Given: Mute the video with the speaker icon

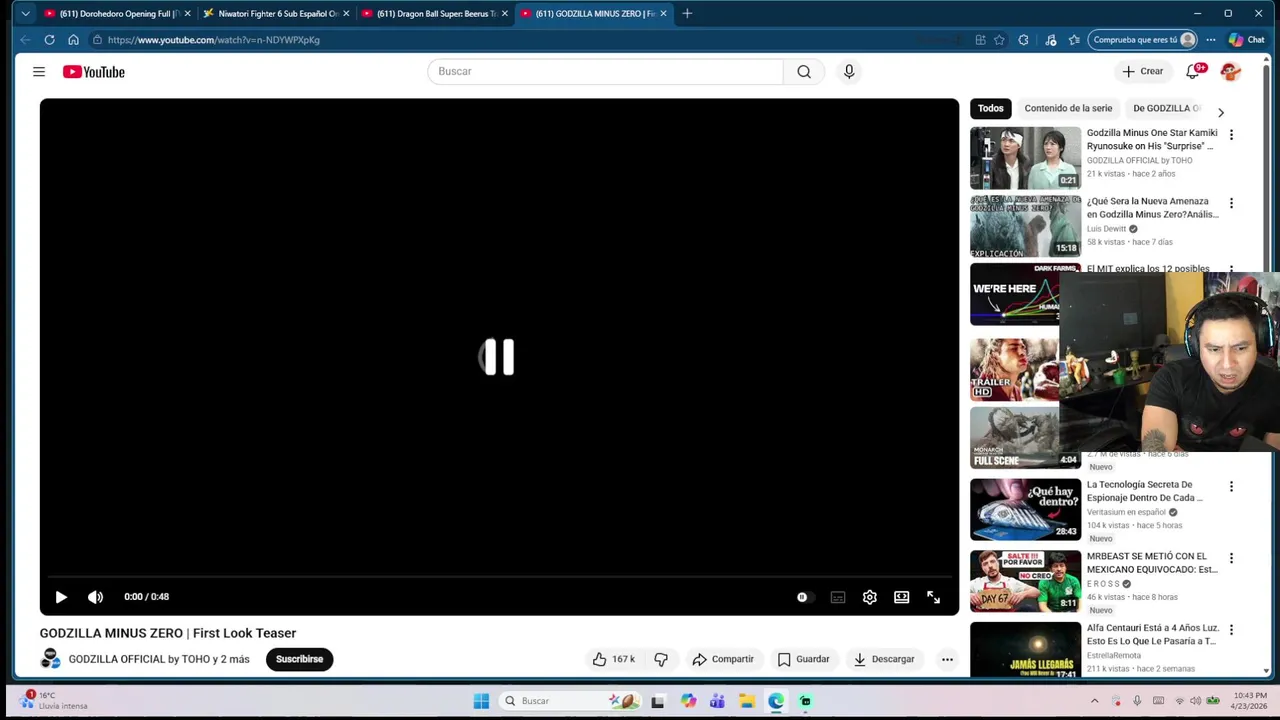Looking at the screenshot, I should [x=95, y=597].
